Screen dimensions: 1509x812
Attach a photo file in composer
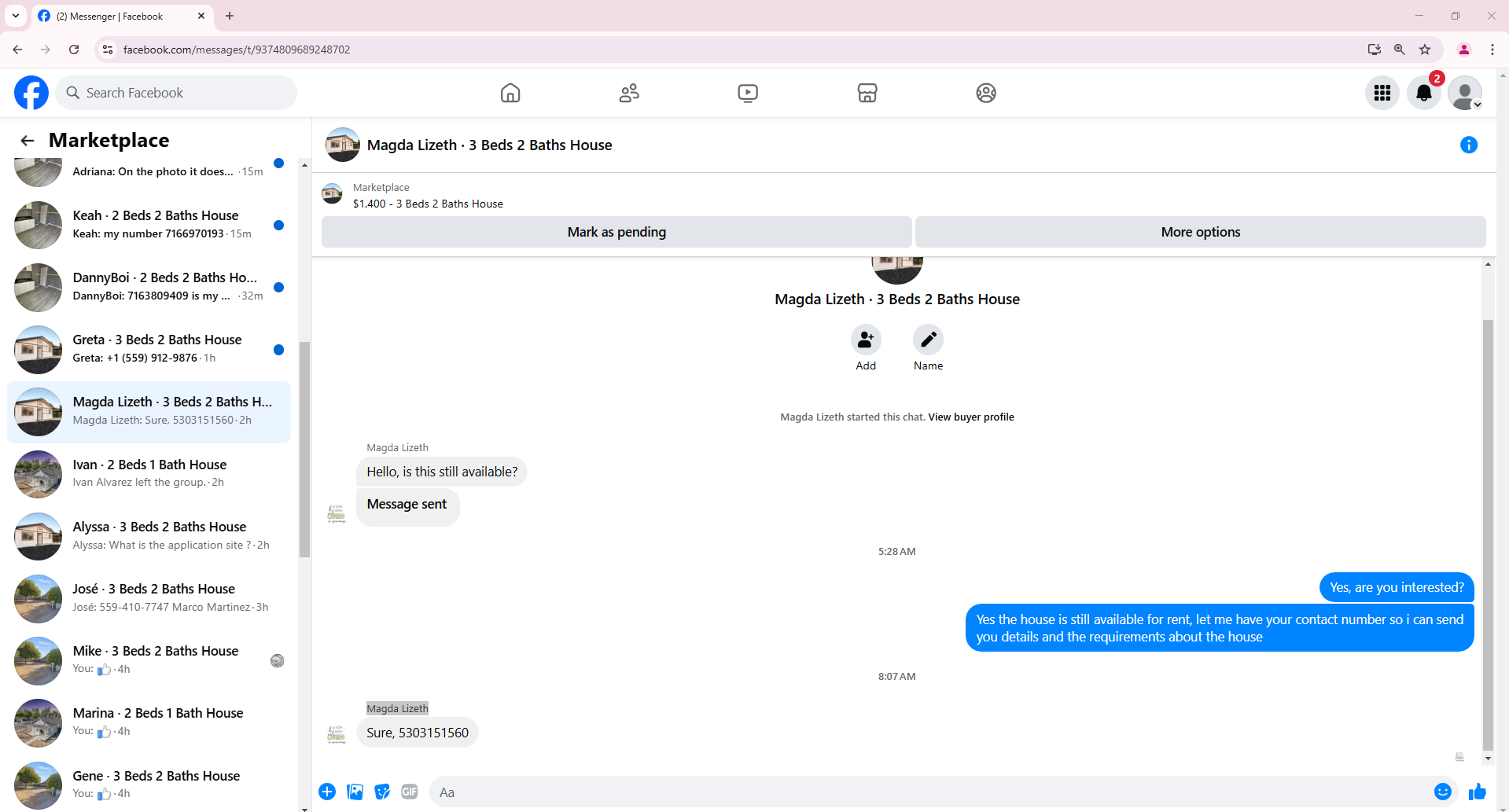pos(355,792)
